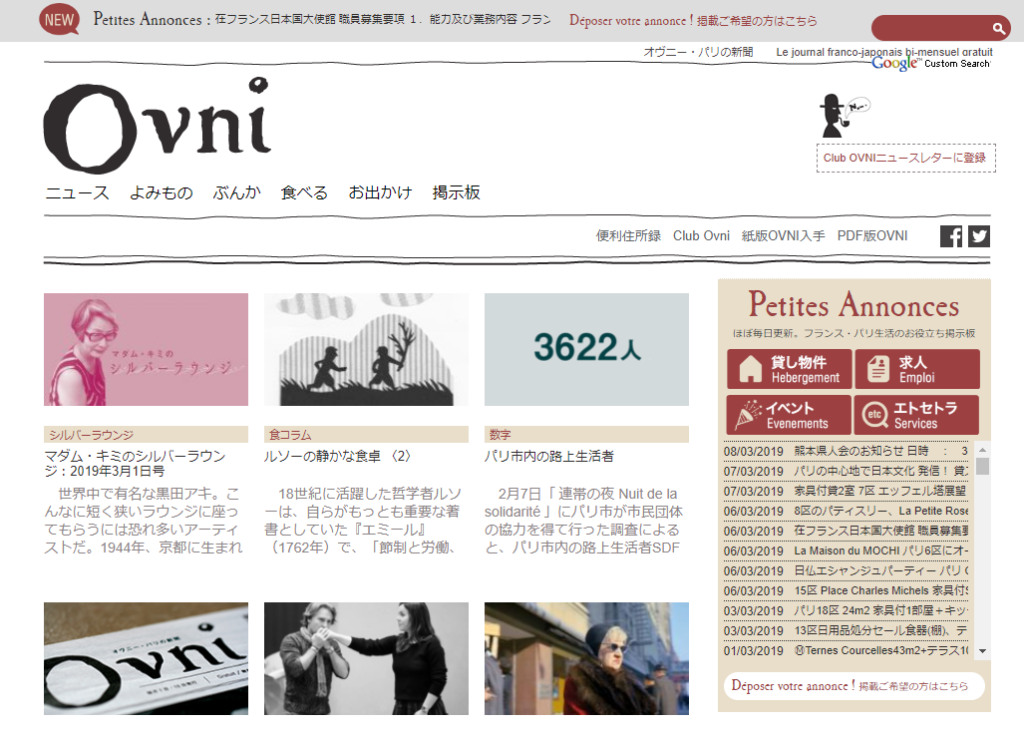Screen dimensions: 1024x732
Task: Click the pipe-smoking man mascot icon
Action: 843,116
